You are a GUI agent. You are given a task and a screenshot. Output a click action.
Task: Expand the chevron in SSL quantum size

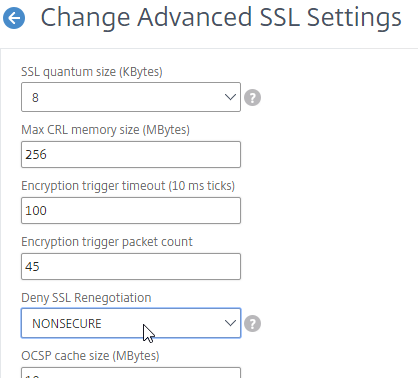coord(230,97)
